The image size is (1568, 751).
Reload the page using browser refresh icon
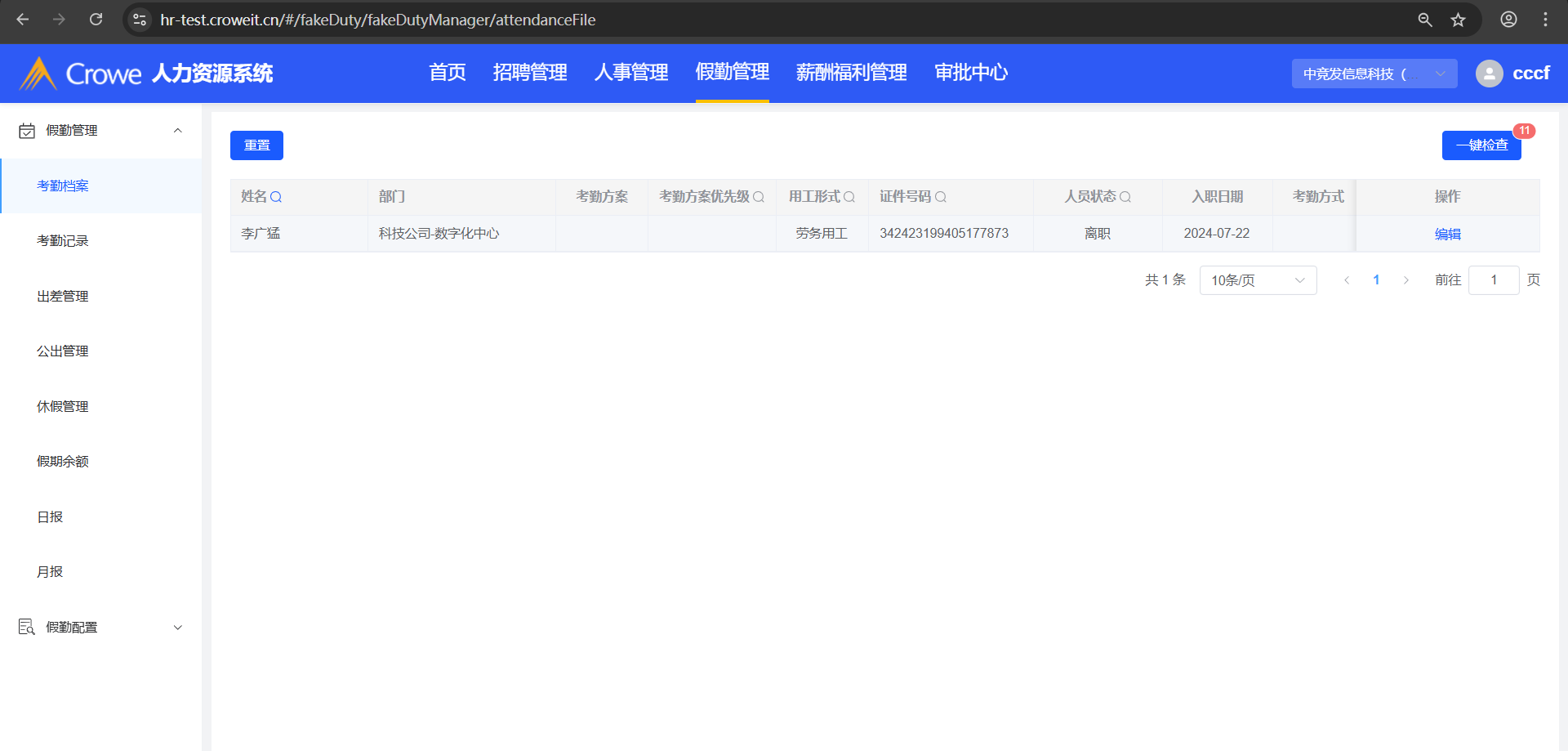[96, 20]
